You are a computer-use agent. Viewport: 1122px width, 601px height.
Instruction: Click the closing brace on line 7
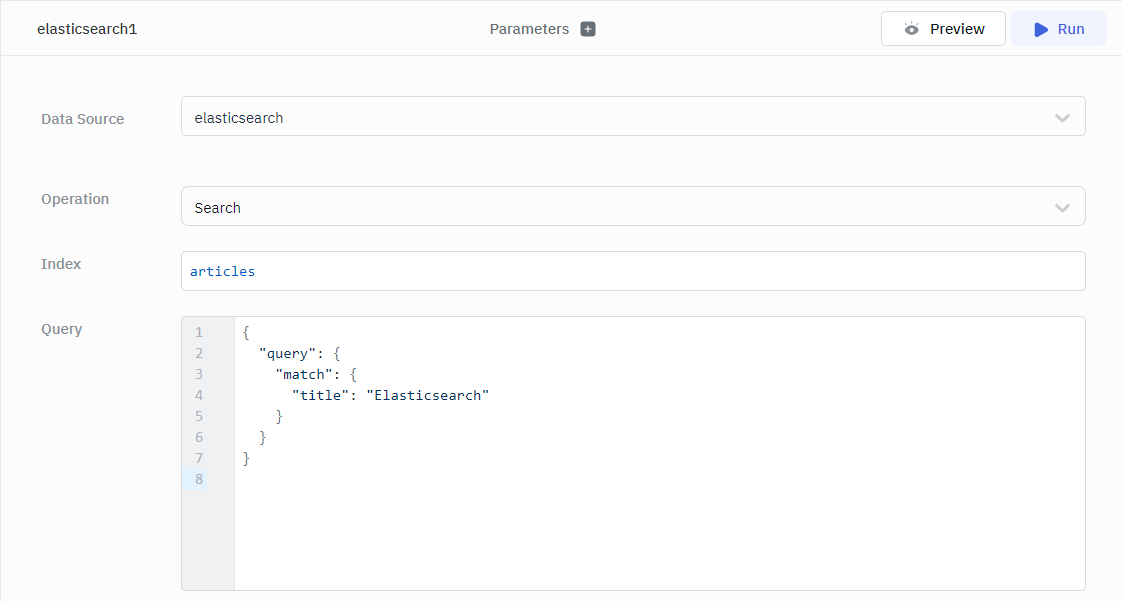(246, 458)
